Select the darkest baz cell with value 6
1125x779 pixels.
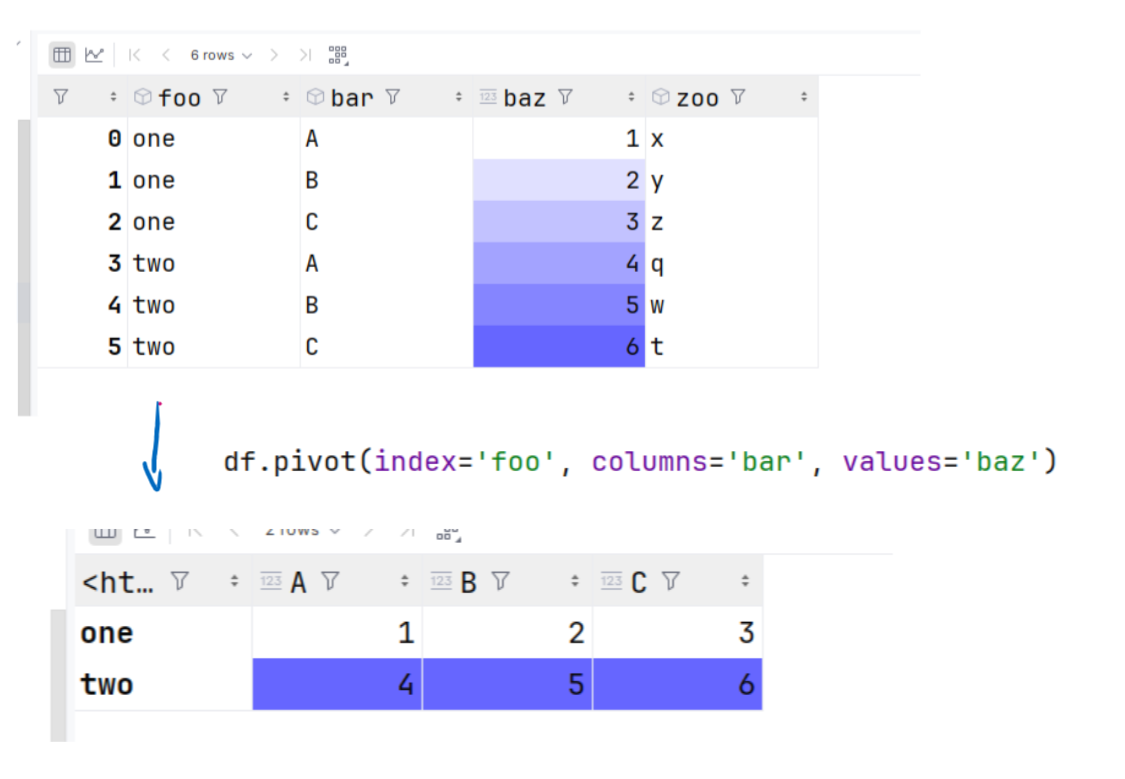click(559, 347)
